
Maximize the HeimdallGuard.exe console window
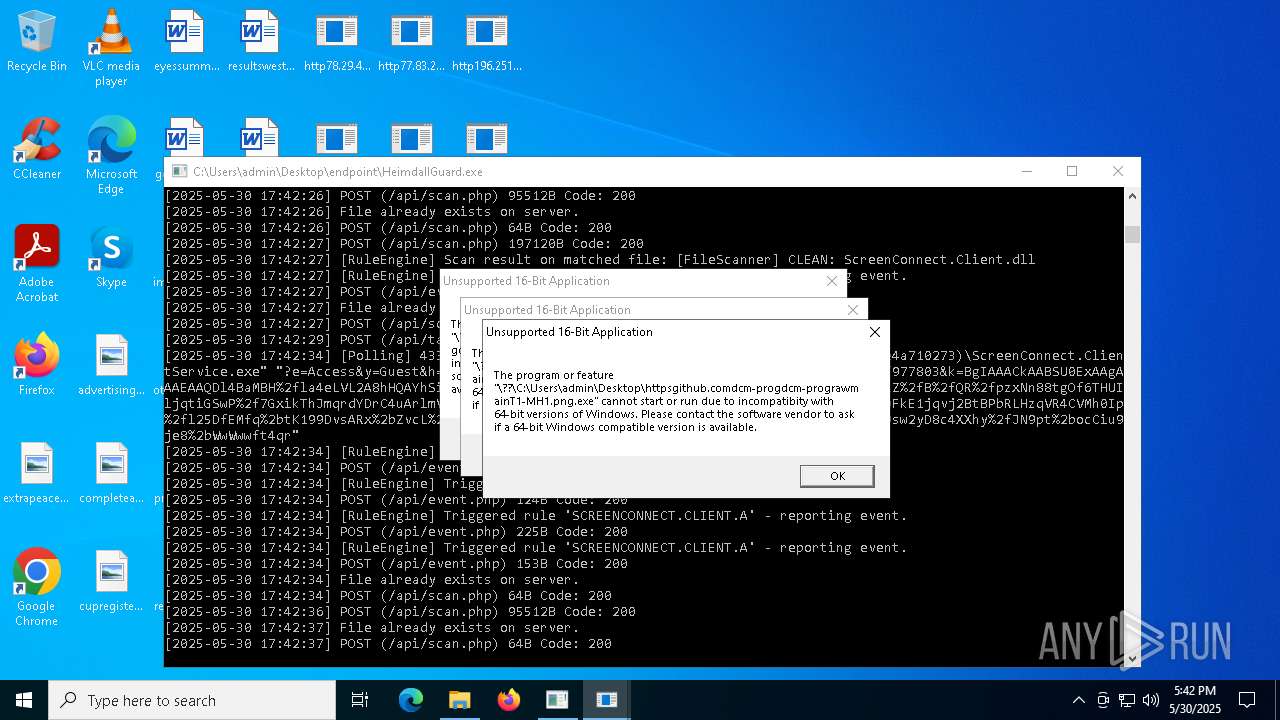point(1072,171)
